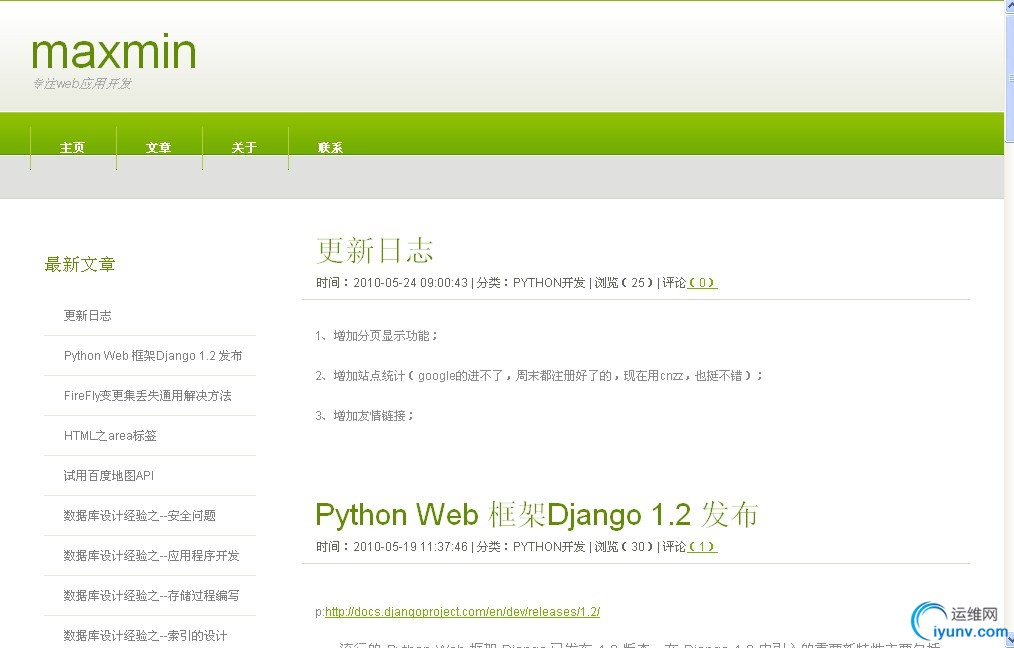
Task: Open the 主页 navigation tab
Action: pyautogui.click(x=72, y=147)
